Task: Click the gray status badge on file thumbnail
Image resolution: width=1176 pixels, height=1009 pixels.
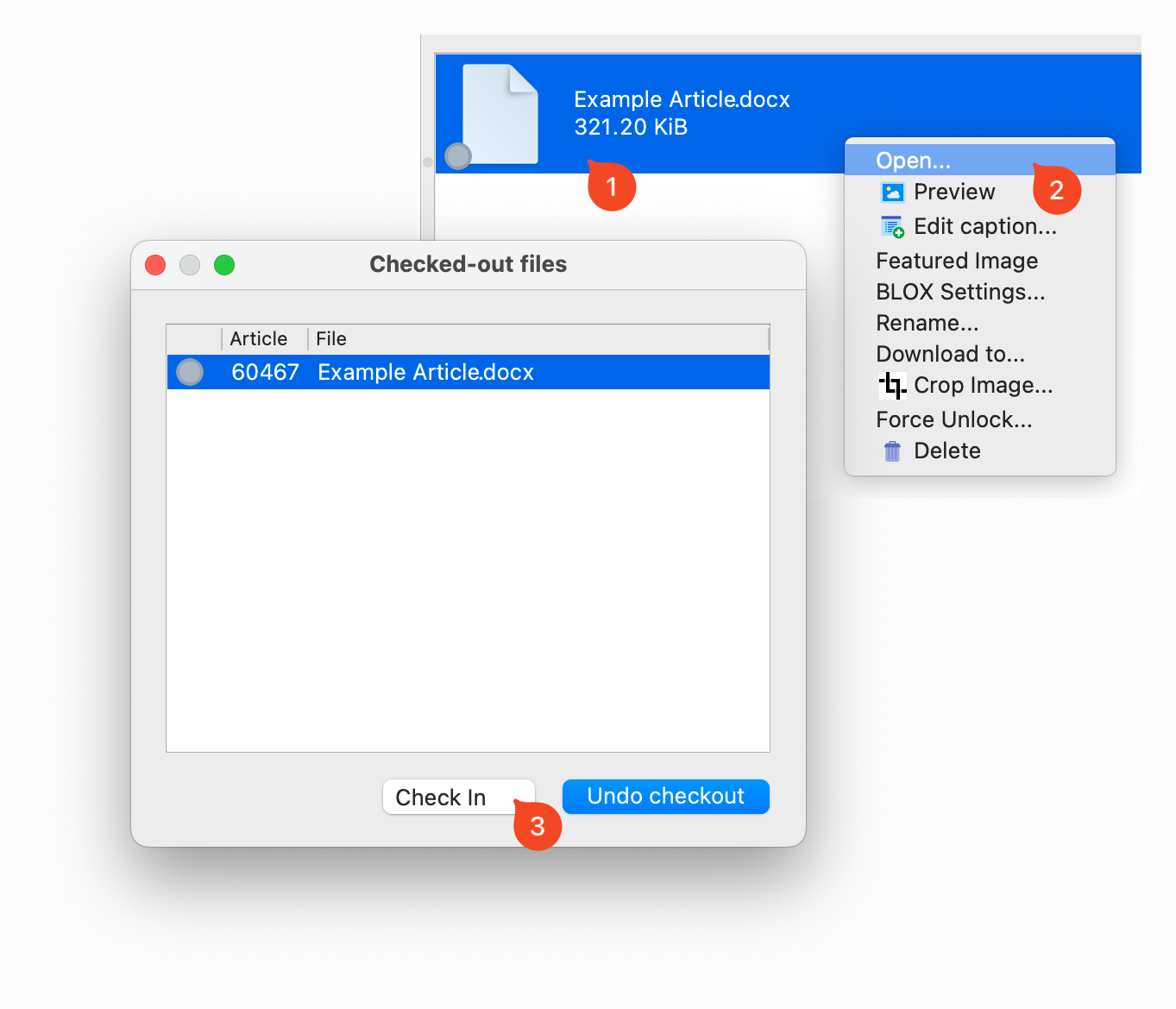Action: pos(457,156)
